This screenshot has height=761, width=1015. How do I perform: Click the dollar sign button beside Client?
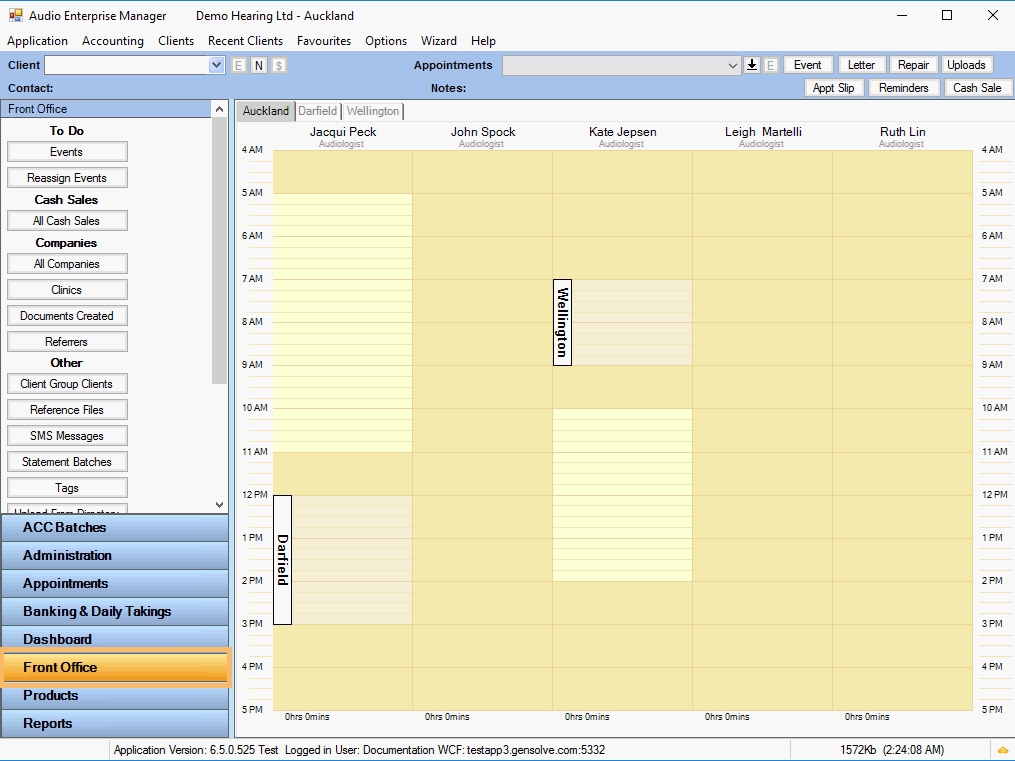(x=278, y=65)
